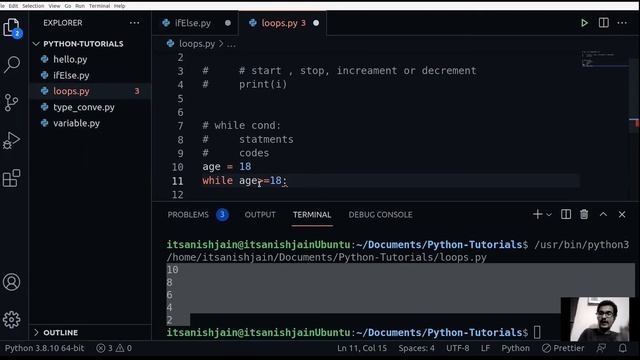Open editor More Actions ellipsis
The width and height of the screenshot is (640, 360).
click(622, 23)
